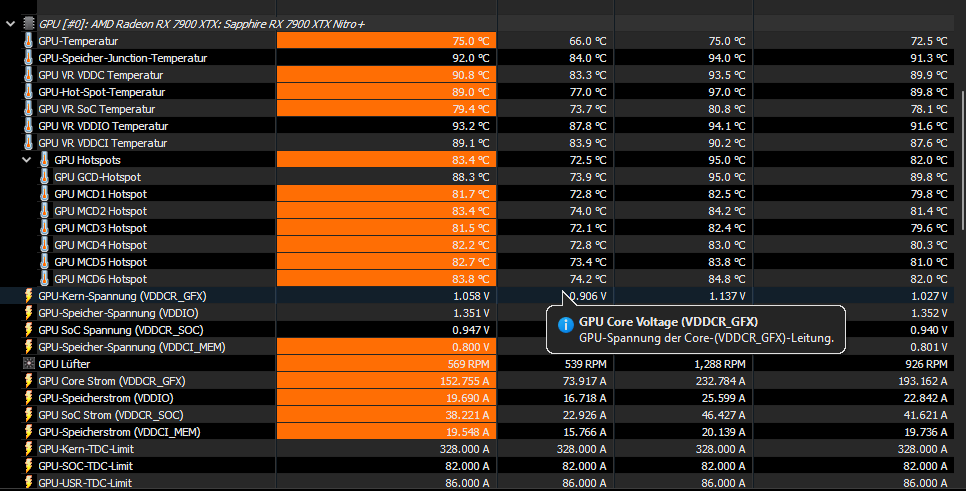The image size is (966, 491).
Task: Select the GPU MCD6 Hotspot label
Action: click(x=100, y=279)
